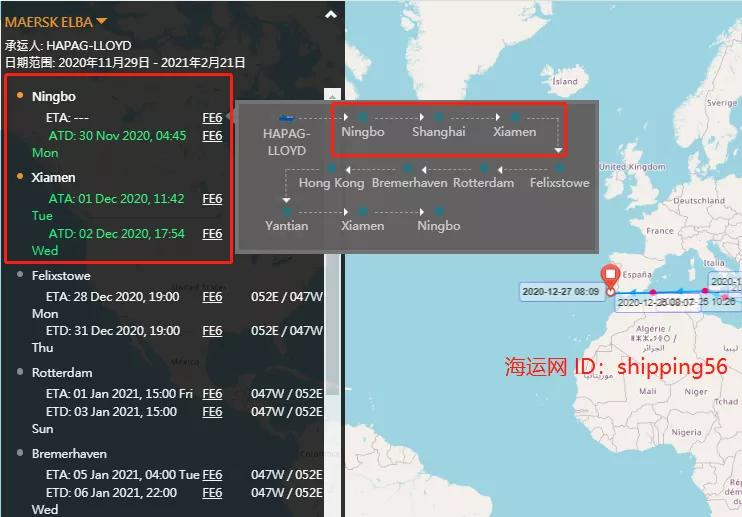Open FE6 link for Xiamen ATA
Image resolution: width=742 pixels, height=517 pixels.
[x=212, y=199]
